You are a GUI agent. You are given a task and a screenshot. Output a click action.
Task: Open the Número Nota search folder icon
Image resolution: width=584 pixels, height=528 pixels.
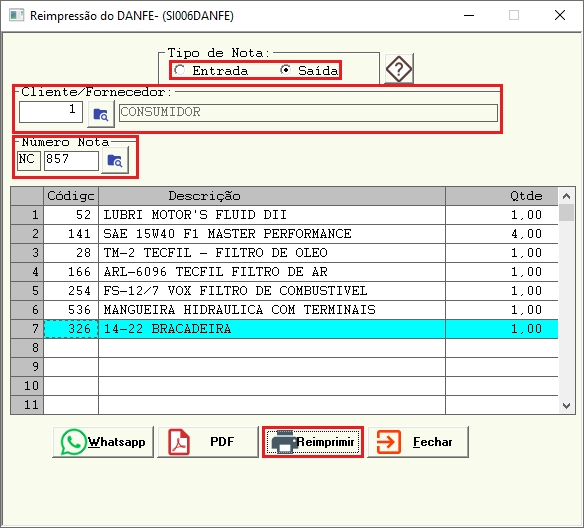tap(115, 160)
